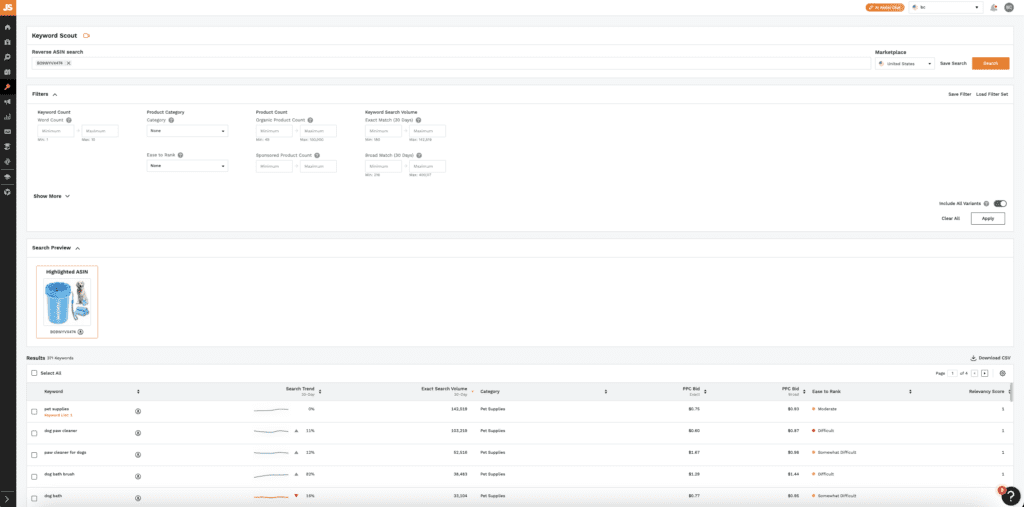
Task: Check the Select All checkbox
Action: [x=34, y=373]
